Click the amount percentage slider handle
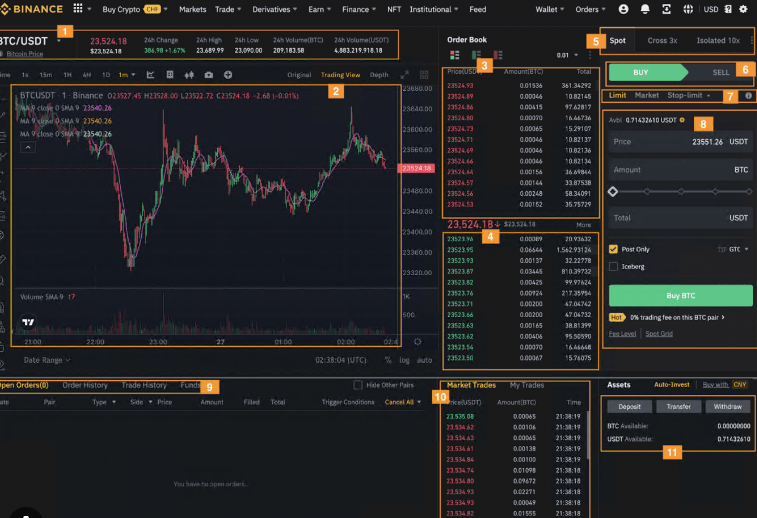The width and height of the screenshot is (757, 518). [x=613, y=192]
